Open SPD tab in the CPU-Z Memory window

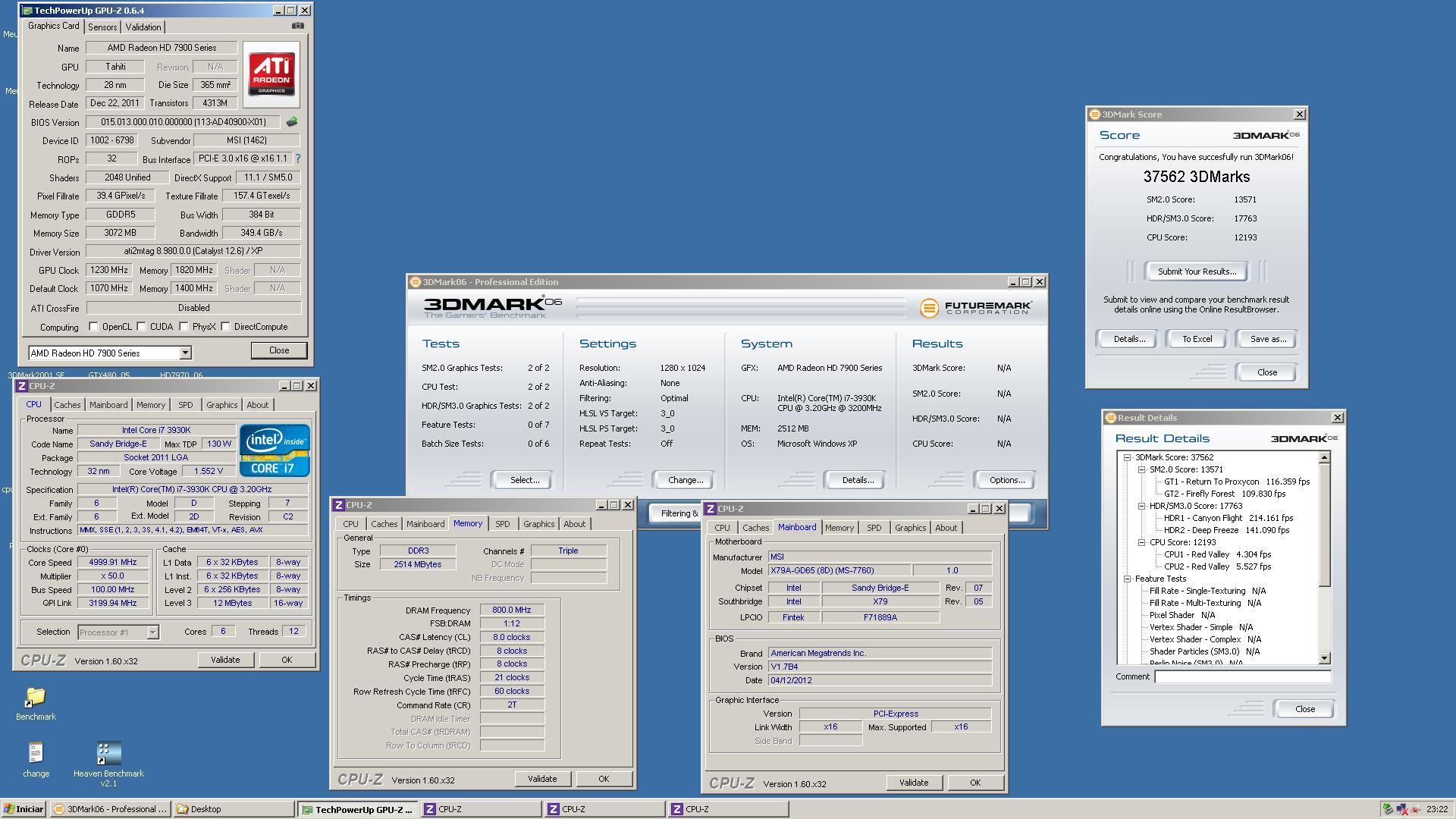(502, 524)
